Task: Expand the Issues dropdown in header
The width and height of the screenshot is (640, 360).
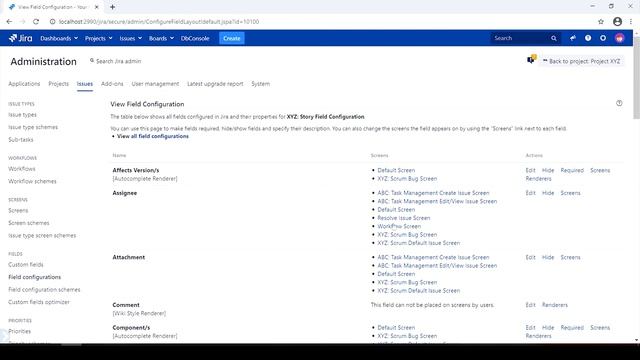Action: tap(131, 38)
